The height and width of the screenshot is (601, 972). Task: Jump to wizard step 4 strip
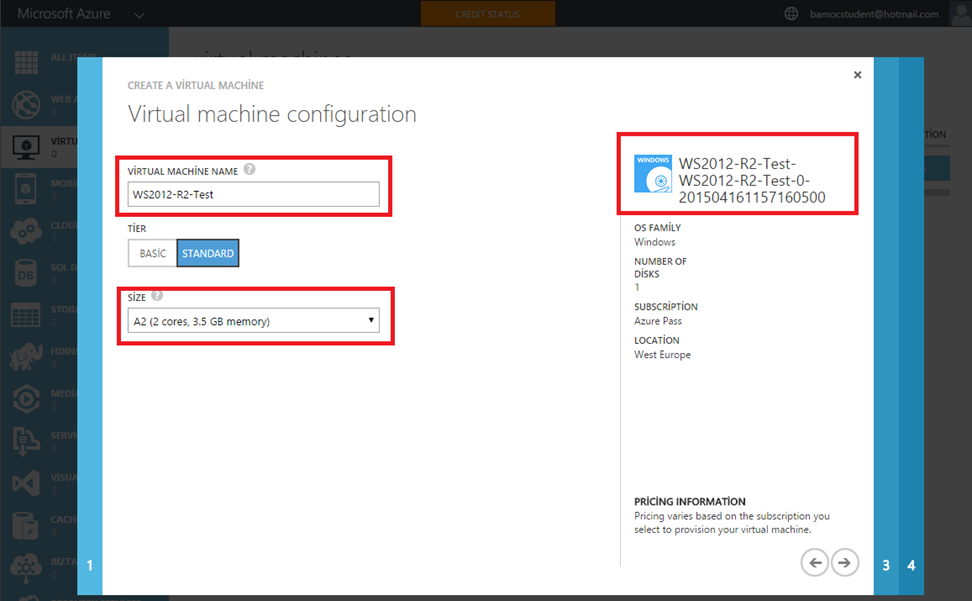[x=911, y=326]
